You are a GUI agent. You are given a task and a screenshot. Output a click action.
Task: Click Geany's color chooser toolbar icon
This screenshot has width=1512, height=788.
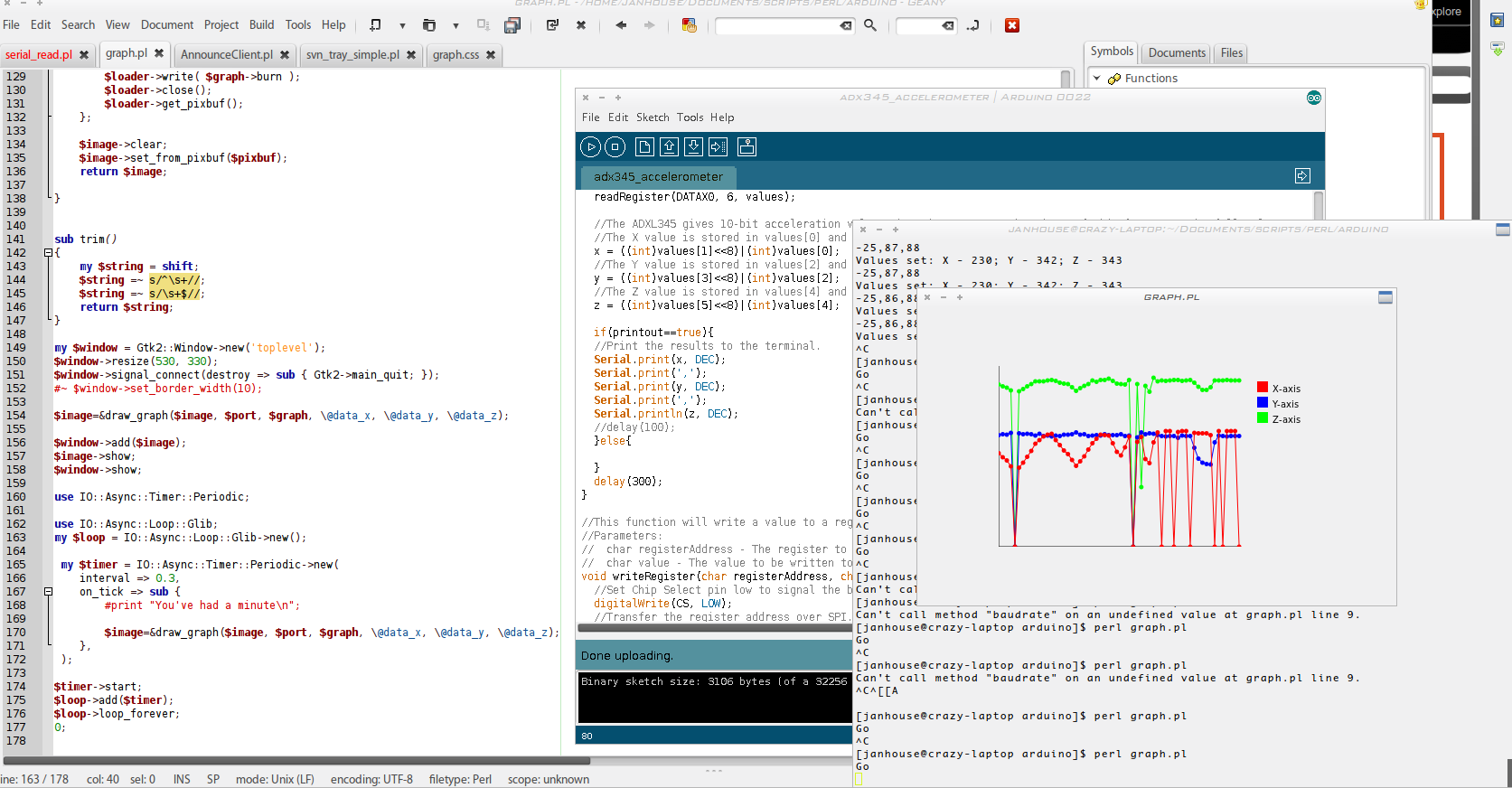click(690, 25)
